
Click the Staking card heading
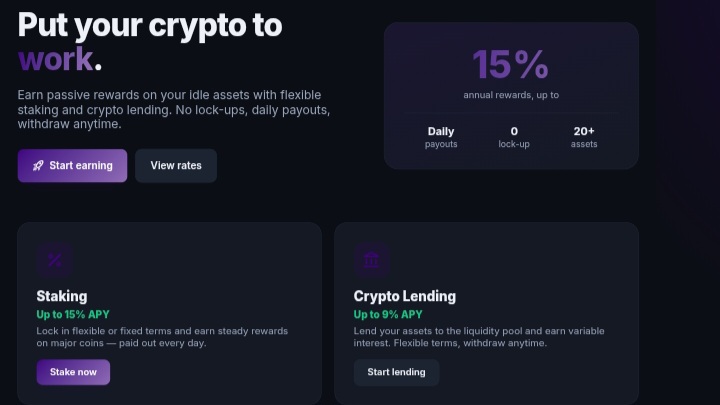[62, 296]
